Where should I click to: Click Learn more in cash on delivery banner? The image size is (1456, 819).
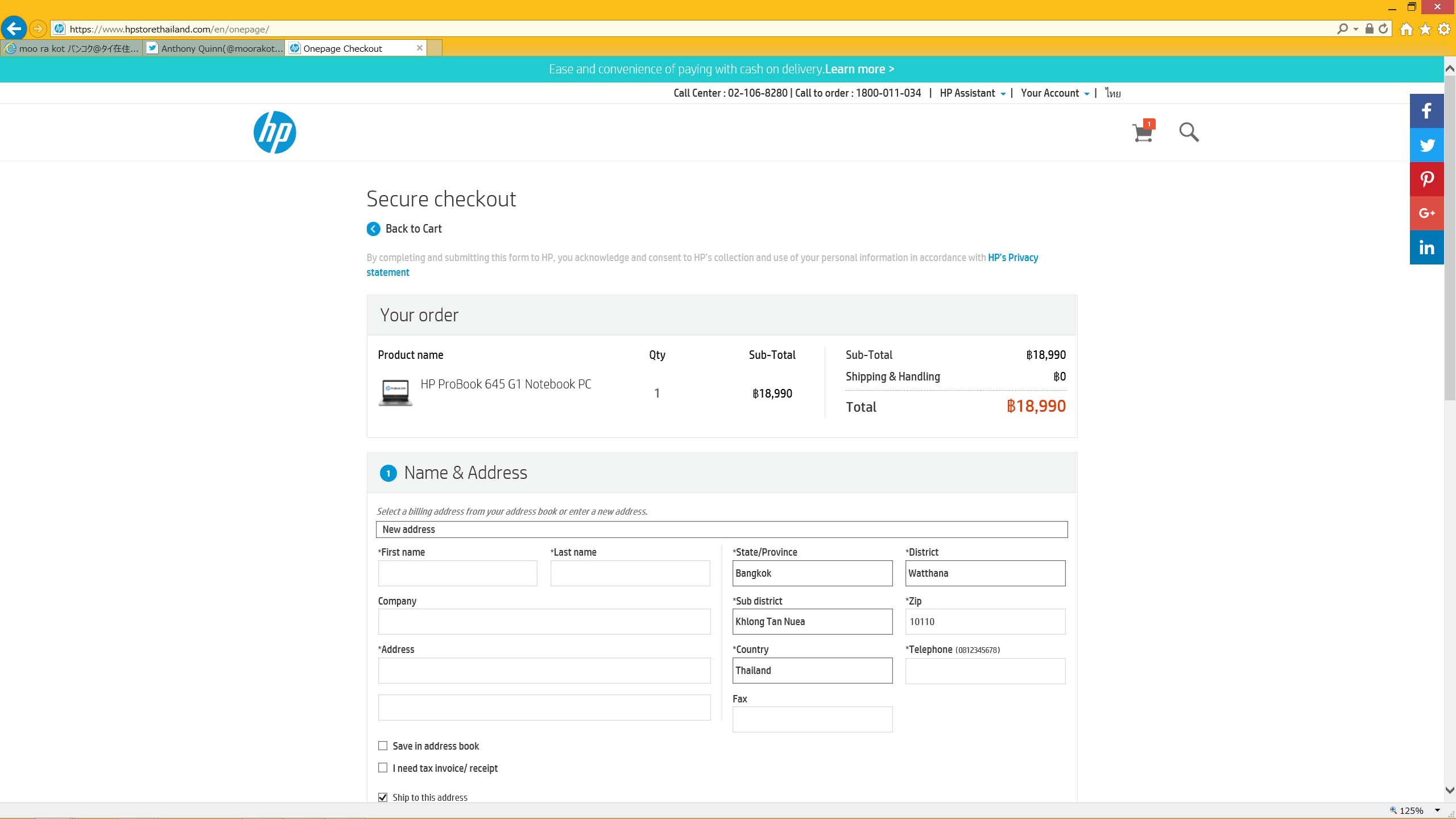[859, 69]
